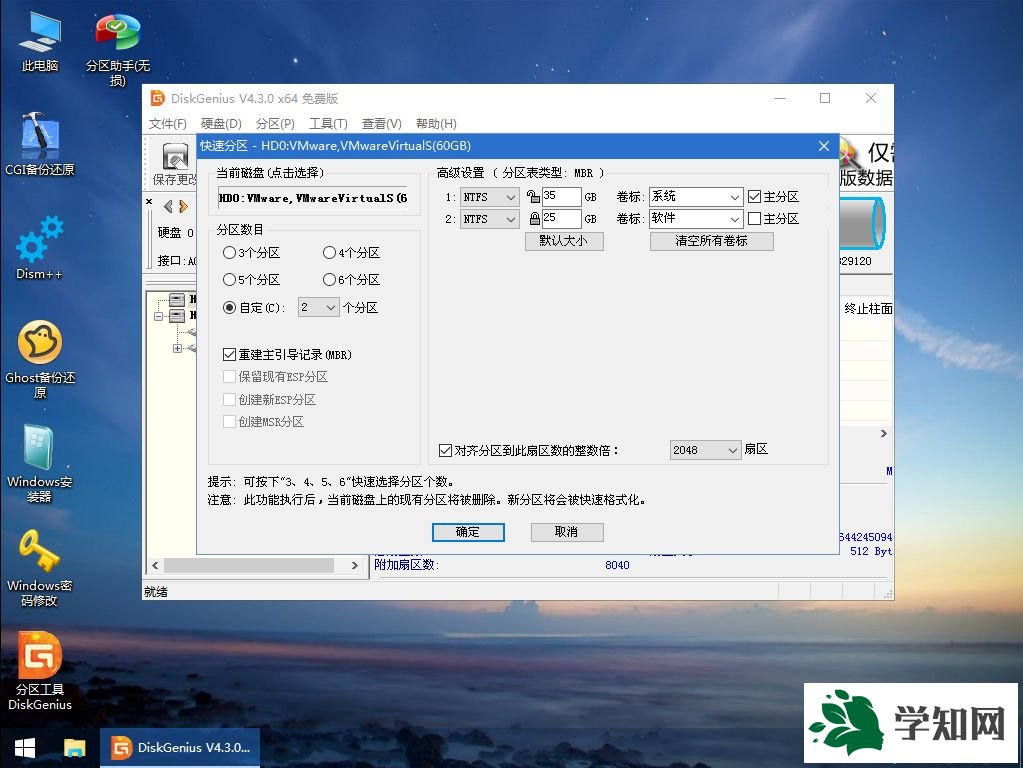Screen dimensions: 1023x768
Task: Expand the 2048 sector alignment dropdown
Action: 735,450
